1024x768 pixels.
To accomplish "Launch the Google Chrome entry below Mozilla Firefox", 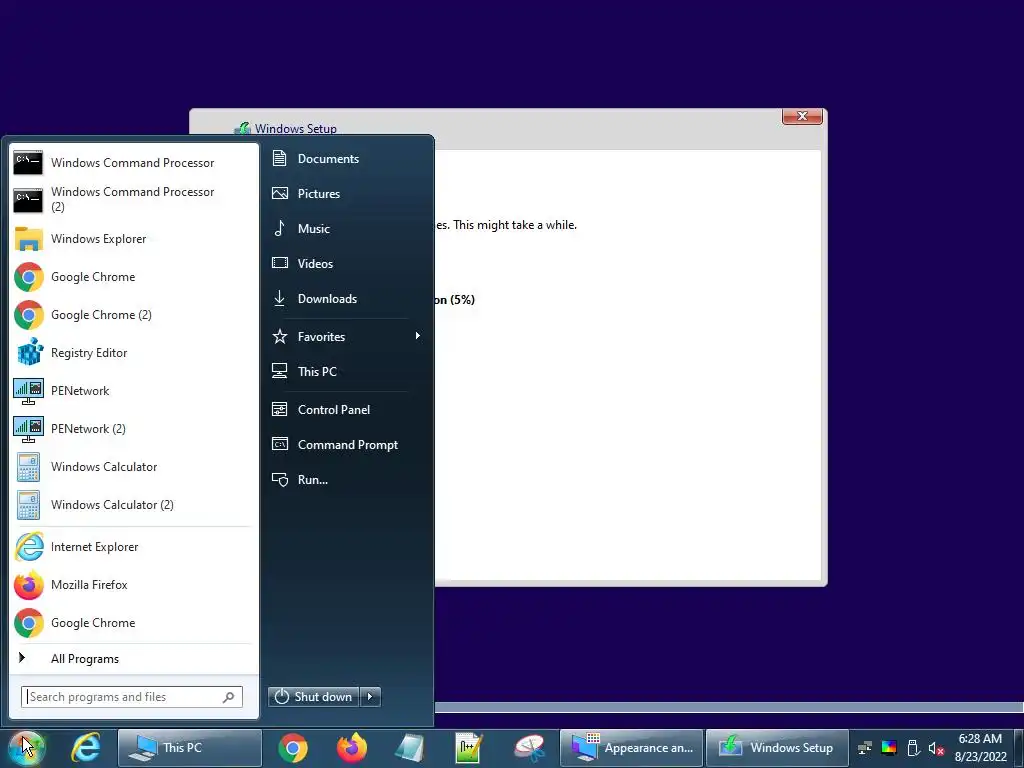I will 134,622.
